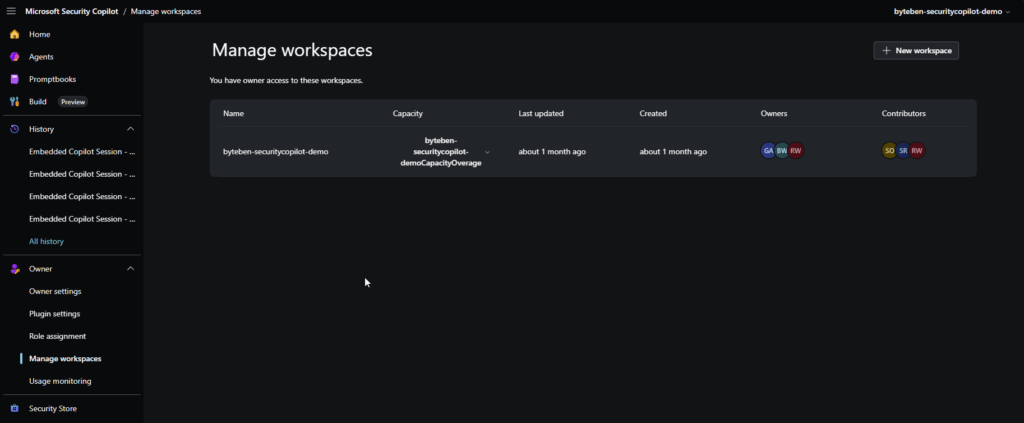Go to Usage monitoring
Viewport: 1024px width, 423px height.
point(60,381)
